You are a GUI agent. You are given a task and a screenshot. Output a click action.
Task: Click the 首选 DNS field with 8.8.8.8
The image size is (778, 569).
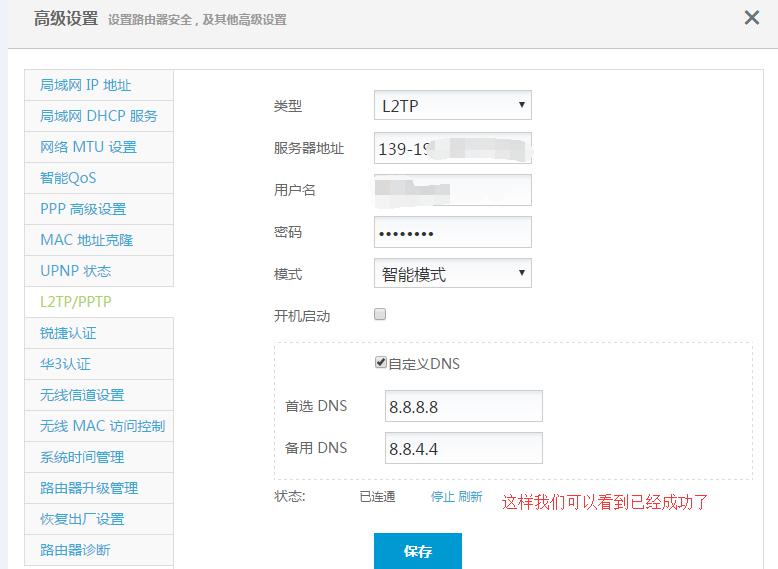(x=463, y=406)
